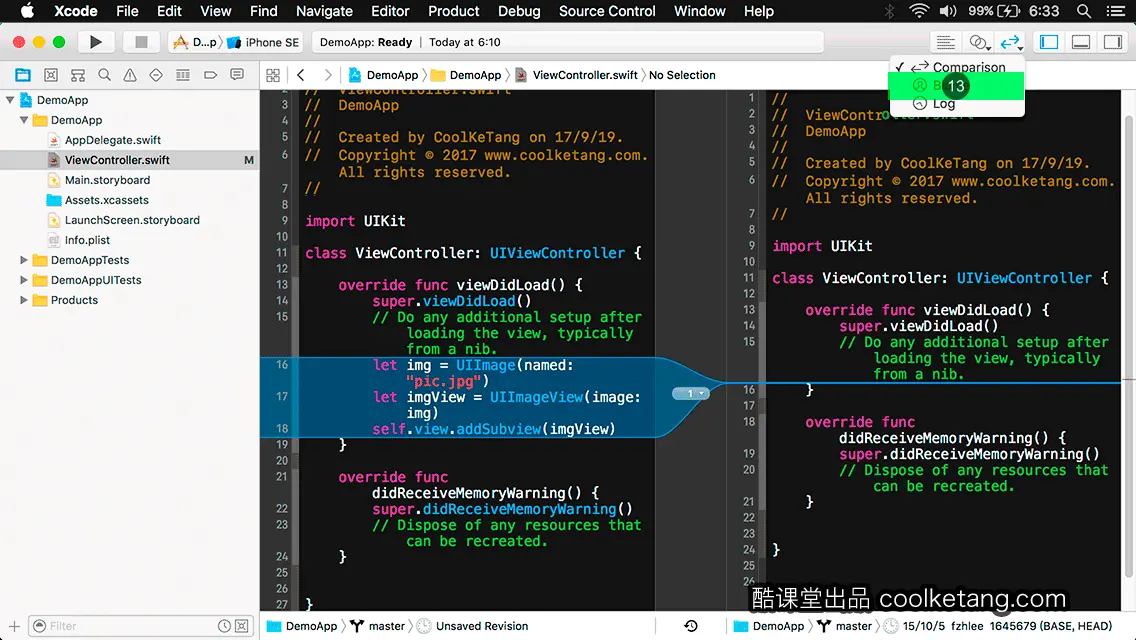Open the related items grid menu

click(273, 75)
